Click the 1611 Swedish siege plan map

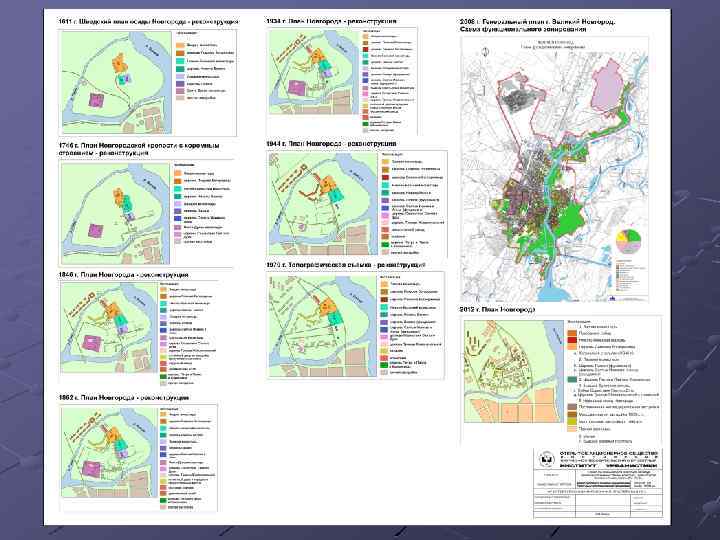coord(117,83)
